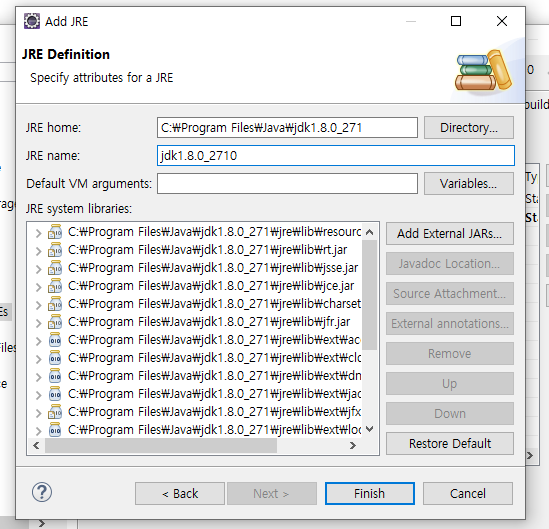Select the row ending in lib\jsse.jar
Viewport: 549px width, 529px height.
[213, 268]
